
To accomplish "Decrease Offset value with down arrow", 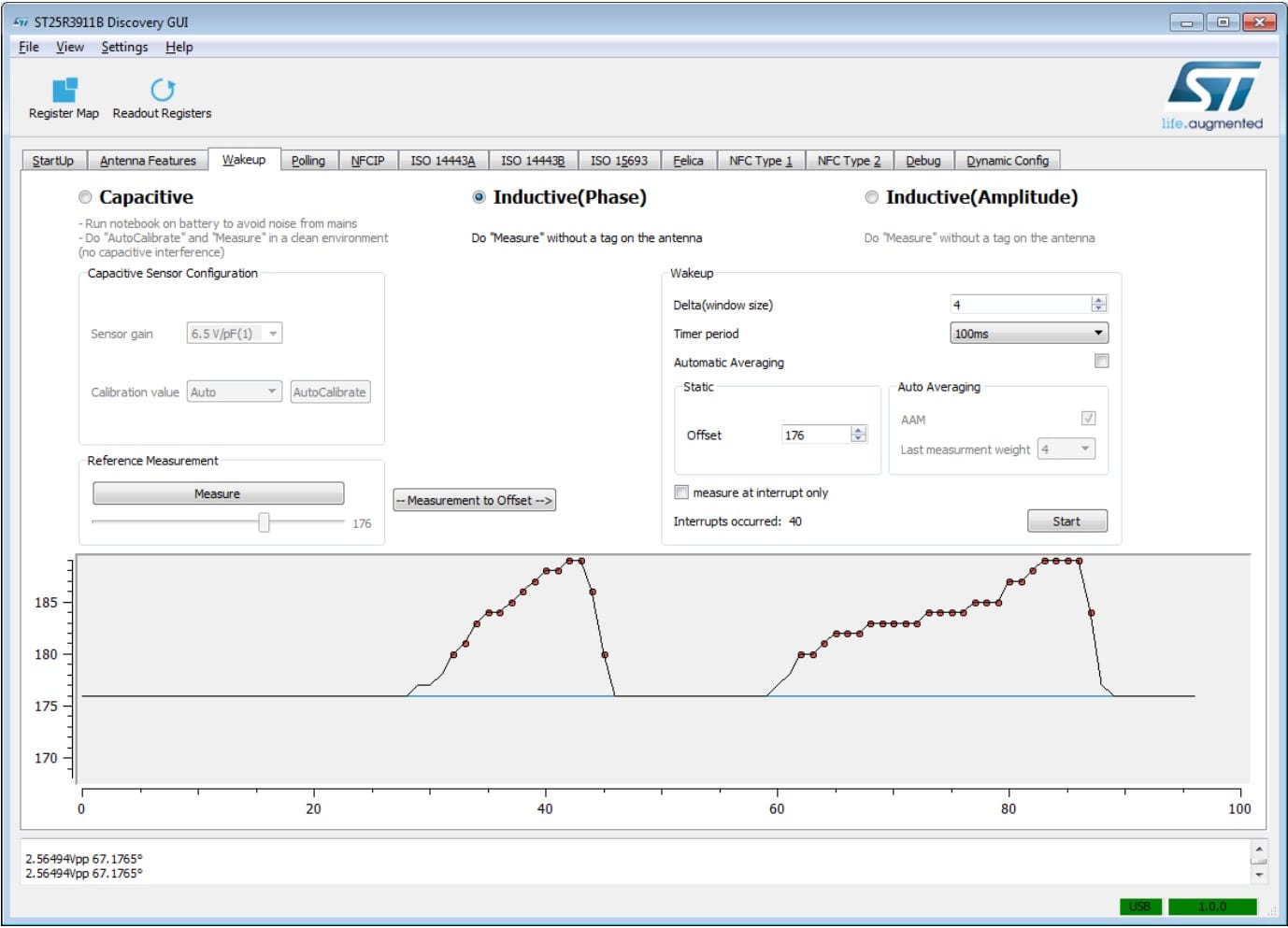I will [858, 438].
